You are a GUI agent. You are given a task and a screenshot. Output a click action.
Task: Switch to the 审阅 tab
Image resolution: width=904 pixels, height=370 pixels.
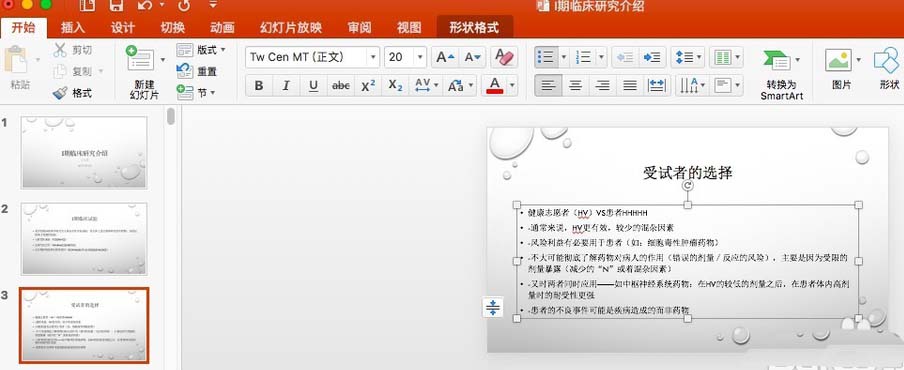tap(359, 28)
